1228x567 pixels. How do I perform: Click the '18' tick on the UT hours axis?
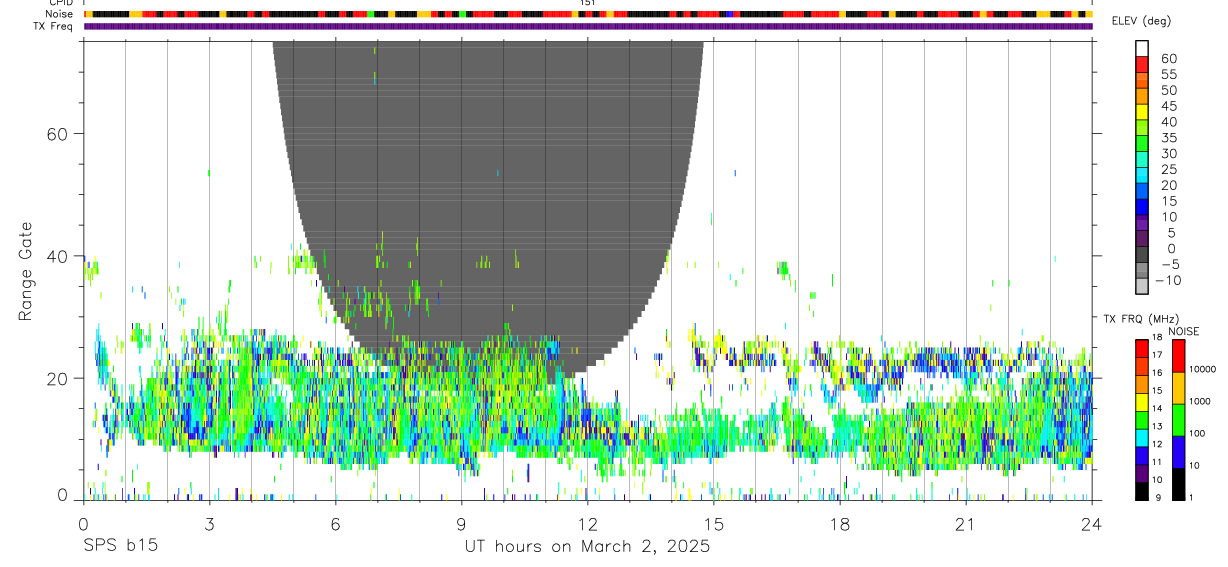click(840, 524)
